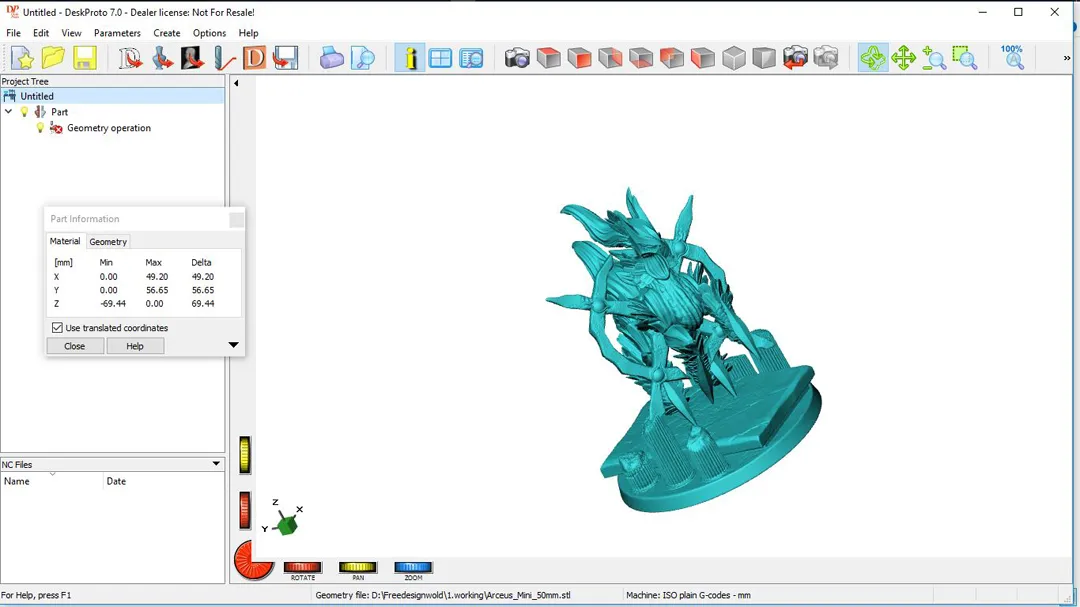Click the four-pane view layout icon
The height and width of the screenshot is (607, 1080).
(440, 58)
